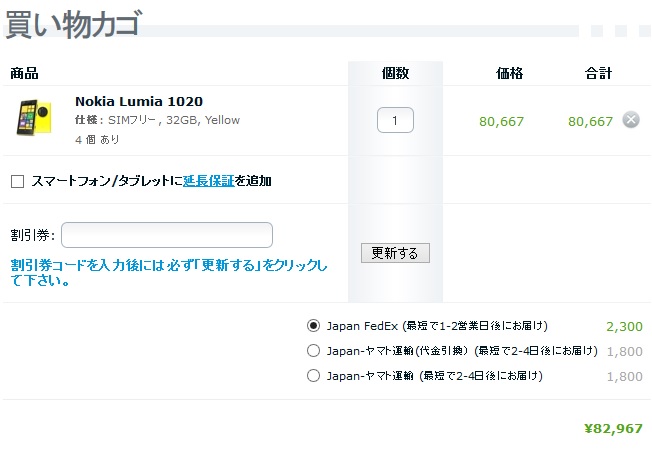Click the 更新する button
This screenshot has width=652, height=449.
395,253
